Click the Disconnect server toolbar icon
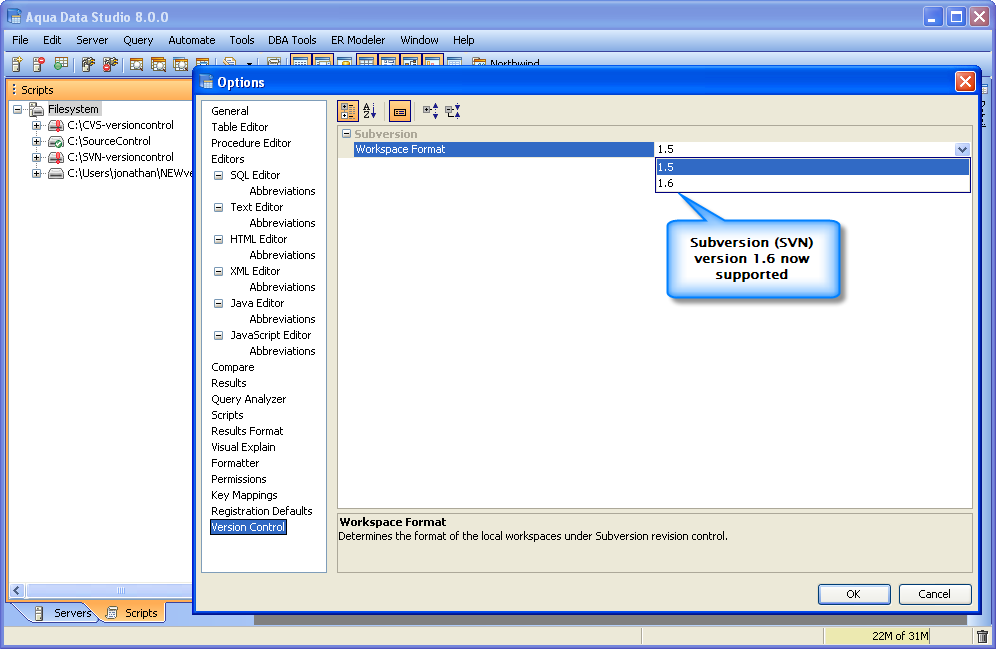 click(111, 64)
